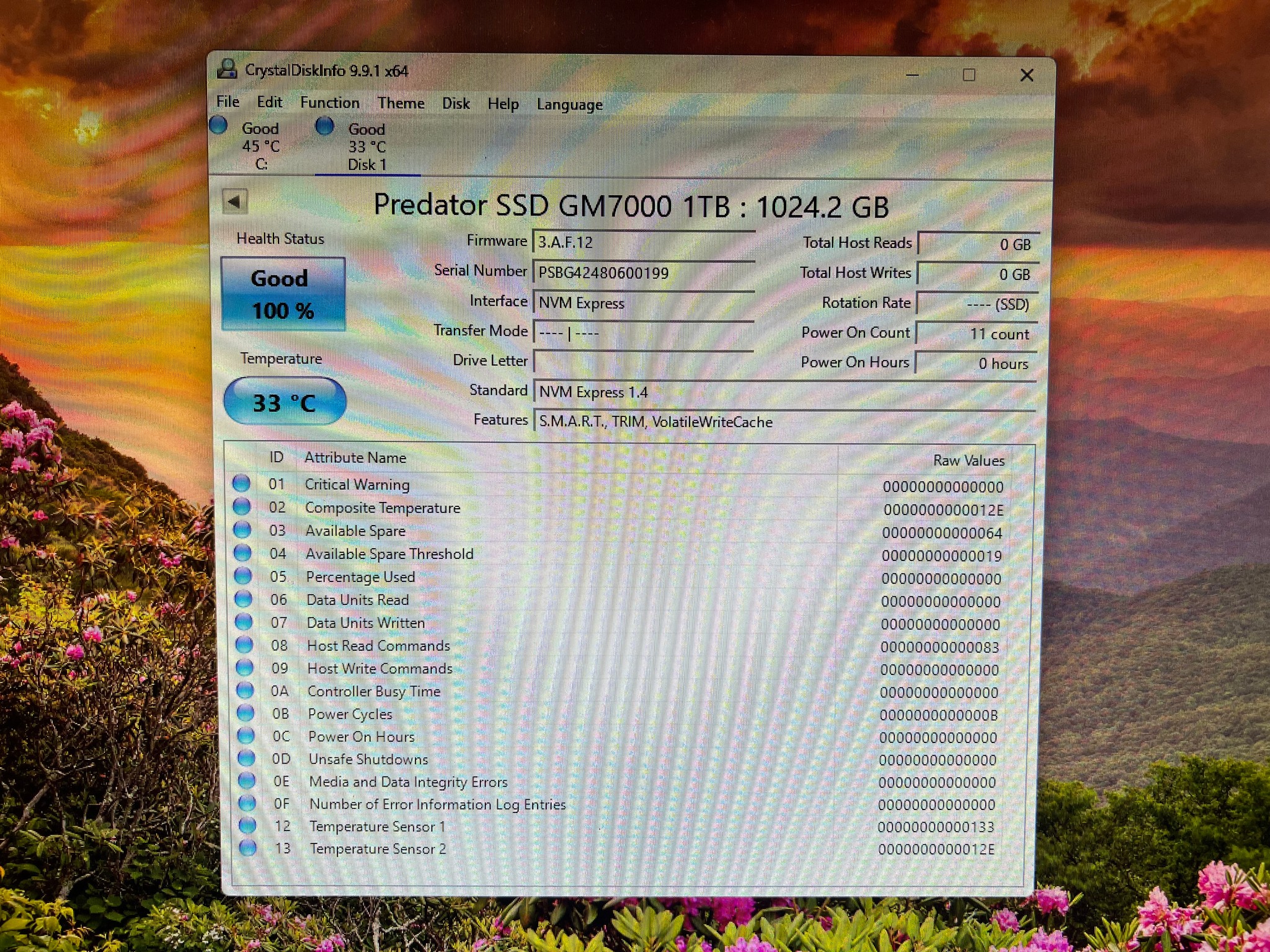
Task: Click the Good 100 % health status button
Action: point(283,294)
